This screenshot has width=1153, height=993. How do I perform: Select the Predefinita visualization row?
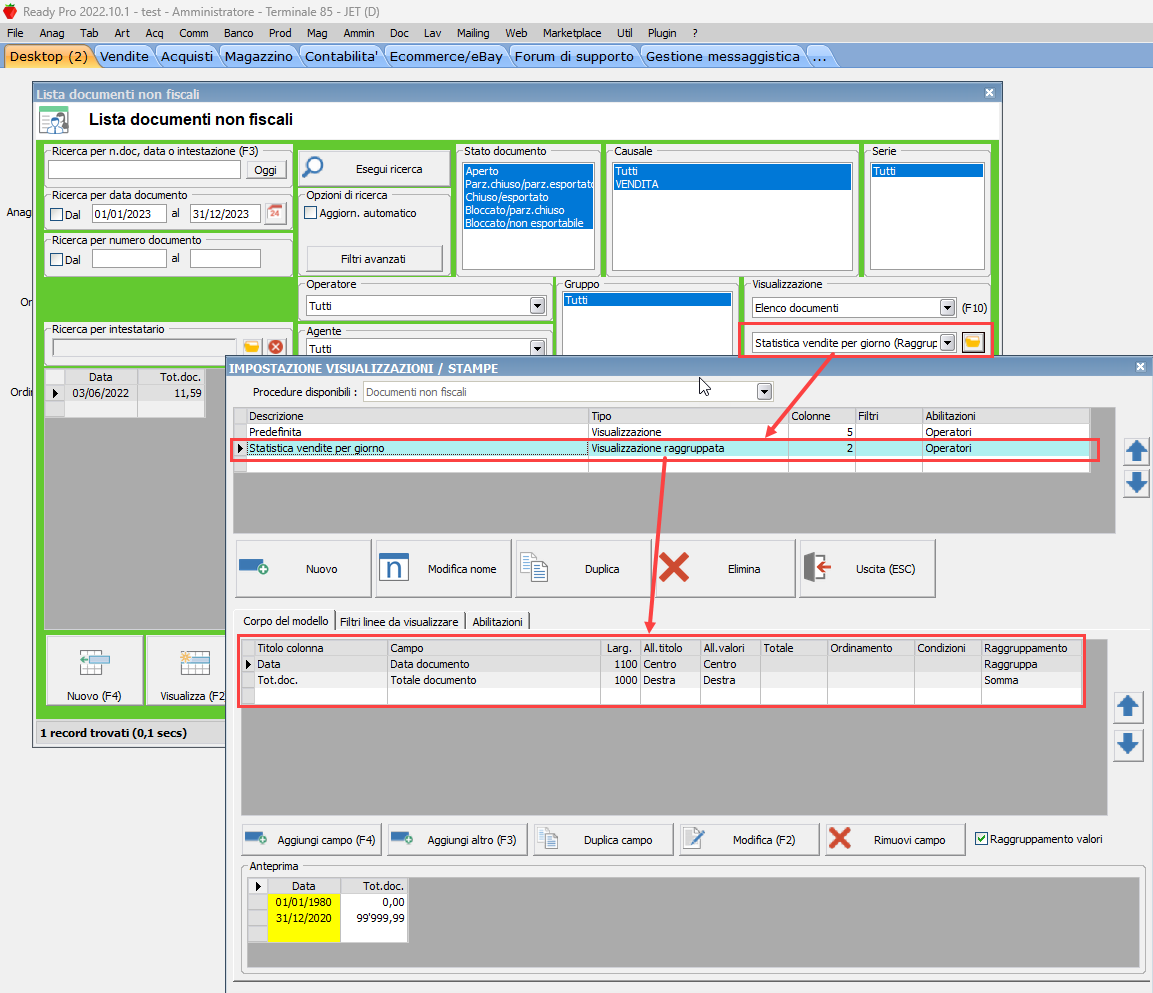661,432
